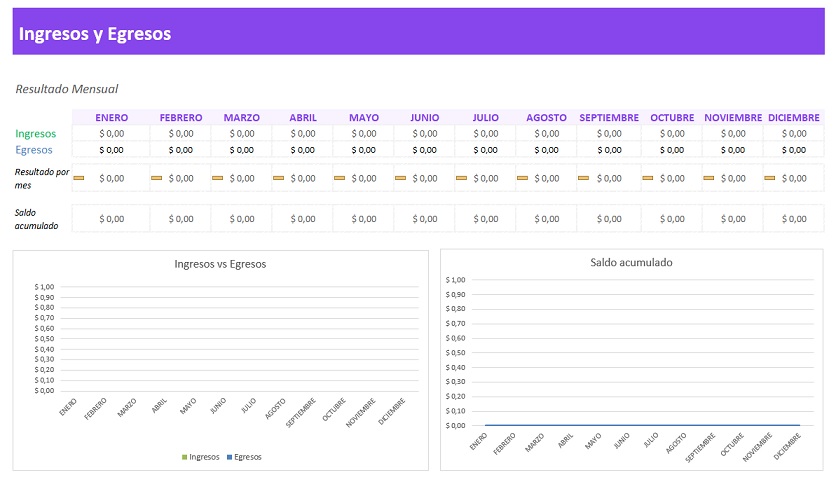
Task: Click the green Ingresos legend swatch
Action: 184,457
